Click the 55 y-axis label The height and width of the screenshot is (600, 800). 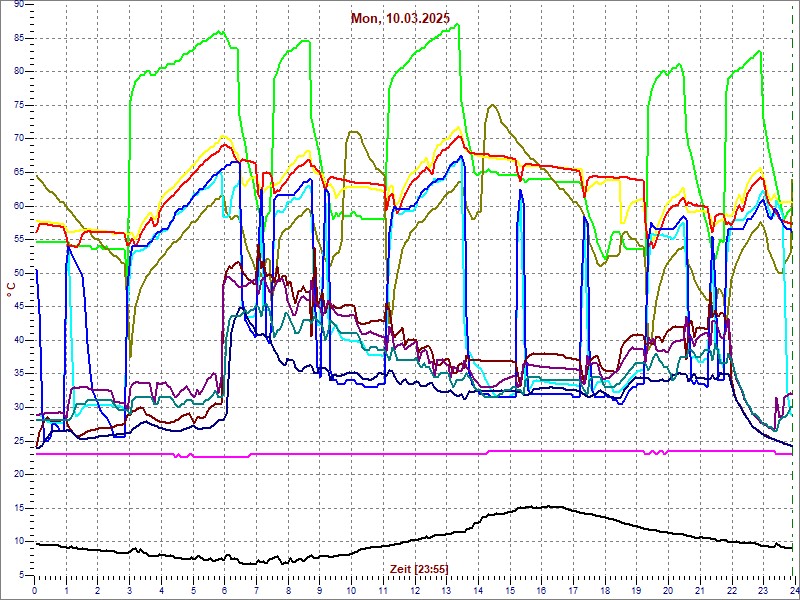(19, 239)
